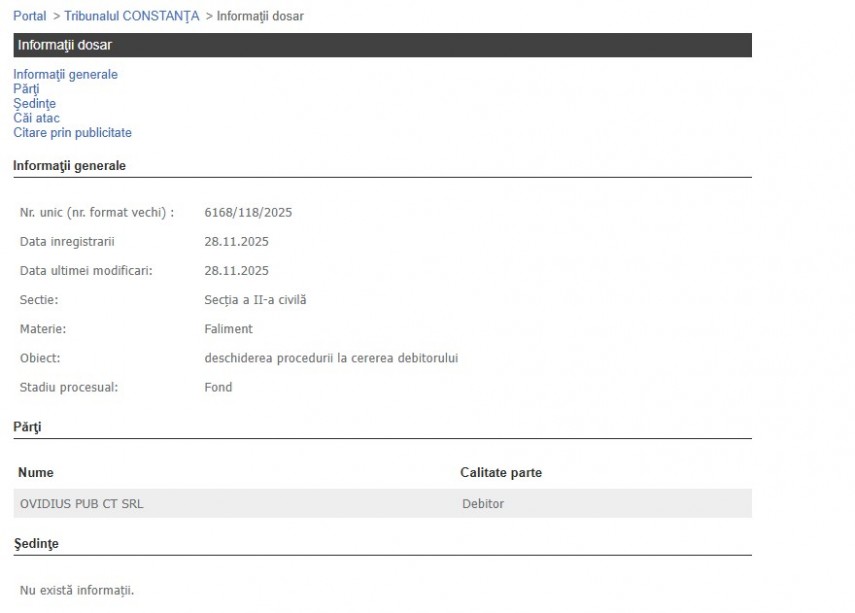Click the Fond procedural stage value
855x613 pixels.
point(218,387)
